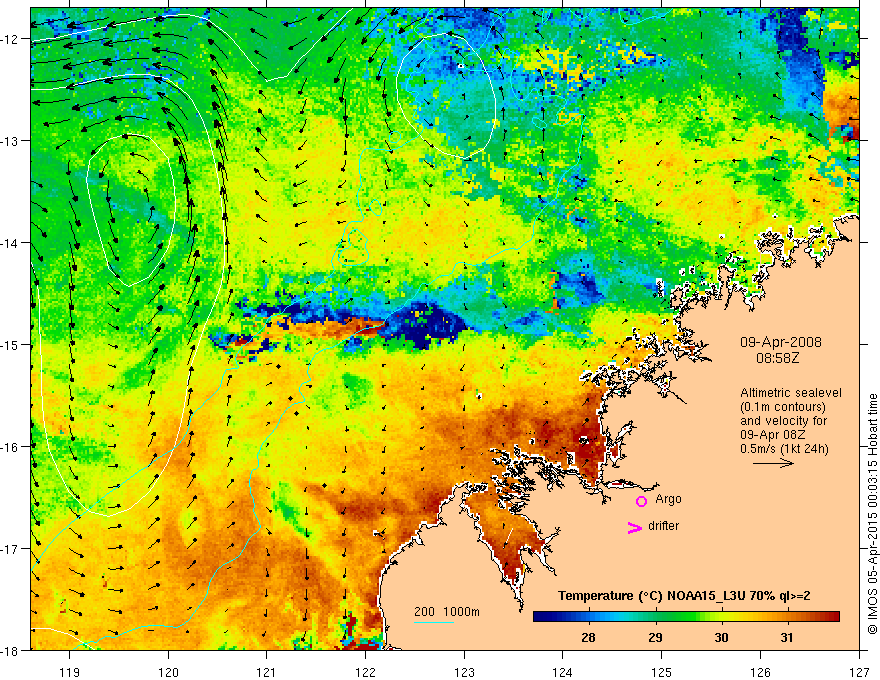Click the longitude label 125
The width and height of the screenshot is (880, 680).
[x=661, y=672]
